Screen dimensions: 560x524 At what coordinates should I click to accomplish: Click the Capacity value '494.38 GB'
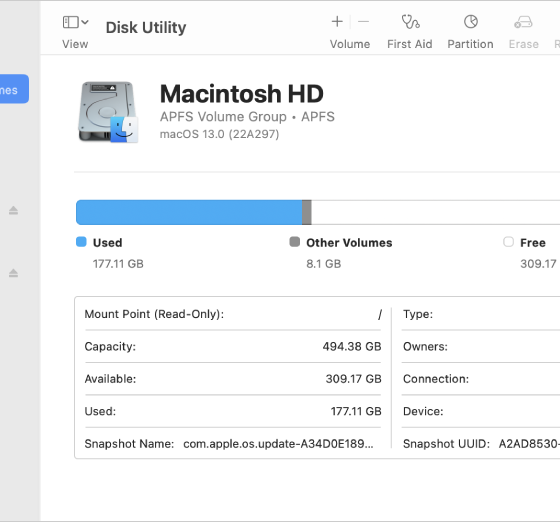352,346
